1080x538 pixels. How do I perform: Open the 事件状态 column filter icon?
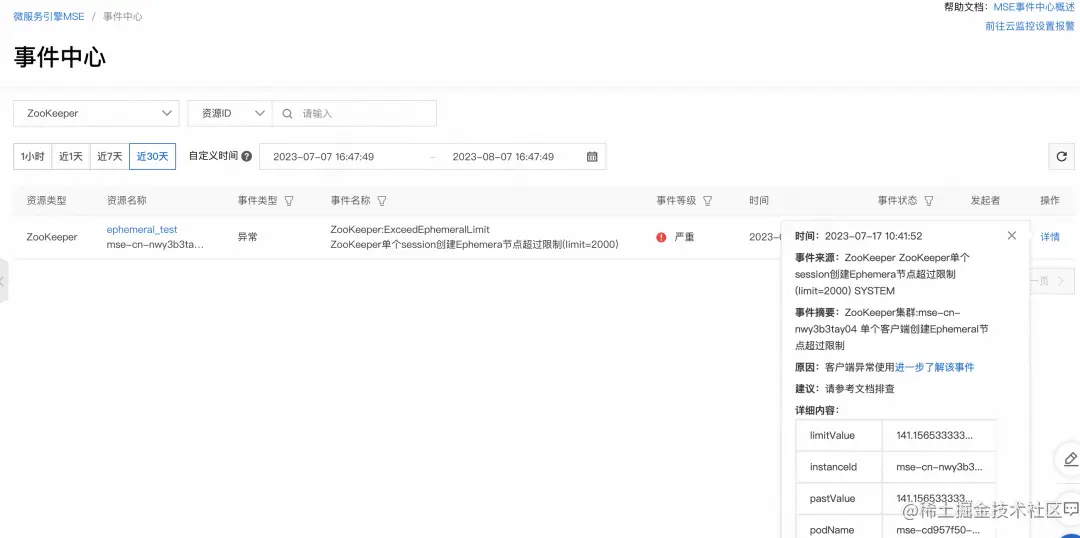click(x=928, y=201)
